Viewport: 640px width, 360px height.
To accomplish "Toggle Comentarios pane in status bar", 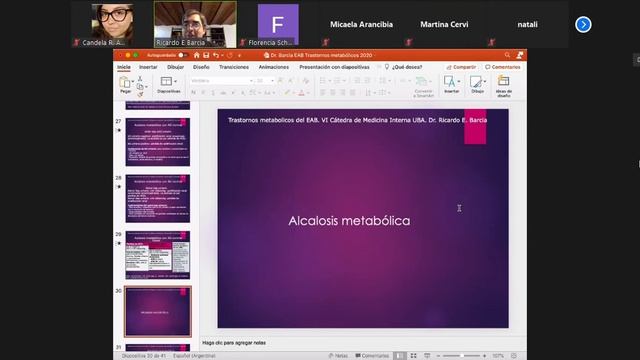I will 372,356.
